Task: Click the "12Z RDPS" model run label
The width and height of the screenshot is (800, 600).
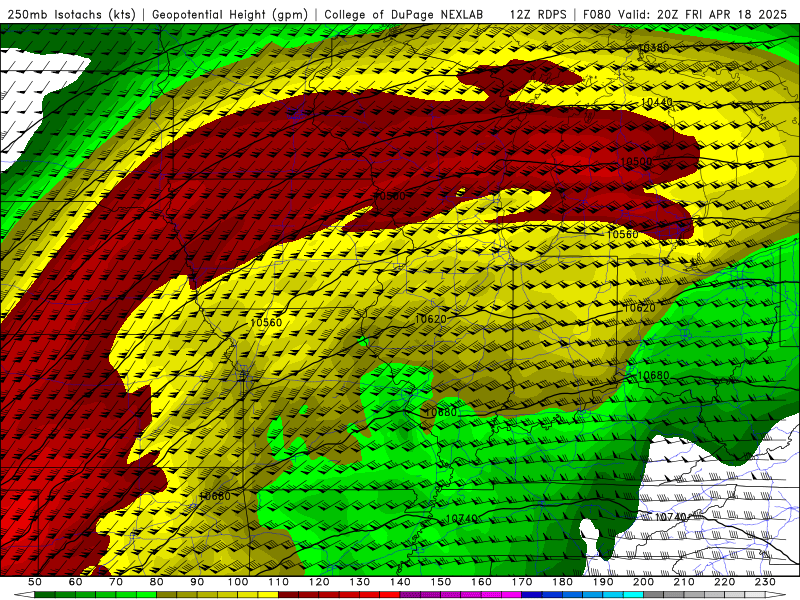Action: click(538, 14)
